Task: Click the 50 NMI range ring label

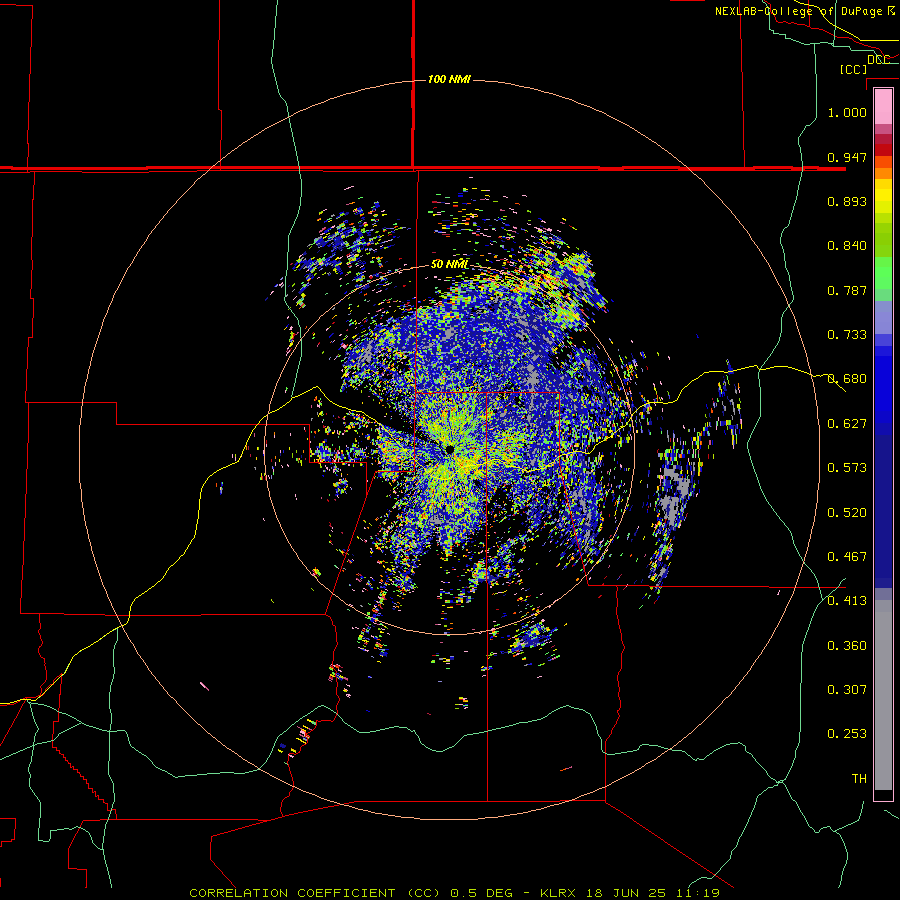Action: pos(449,264)
